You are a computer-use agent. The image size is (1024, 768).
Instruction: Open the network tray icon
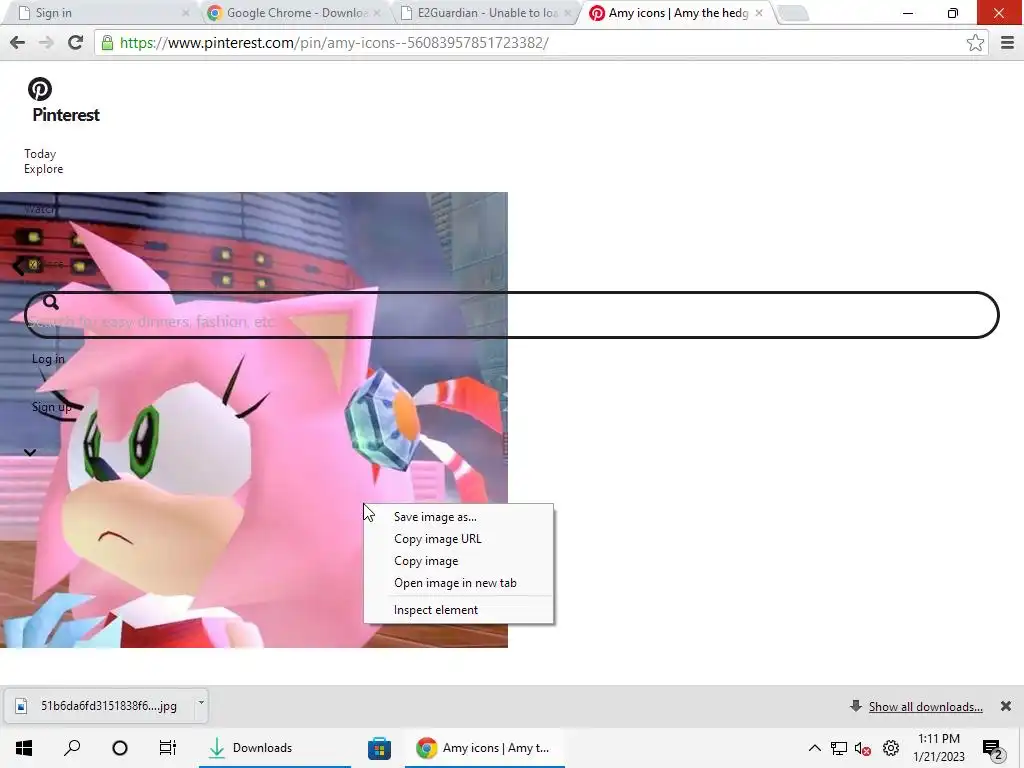[x=839, y=748]
